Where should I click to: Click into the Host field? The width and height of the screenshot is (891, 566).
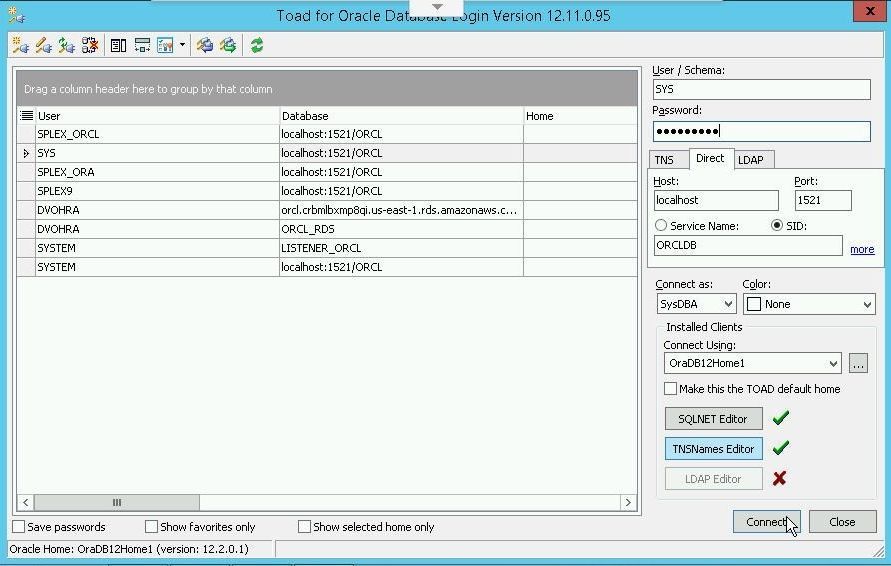point(716,200)
